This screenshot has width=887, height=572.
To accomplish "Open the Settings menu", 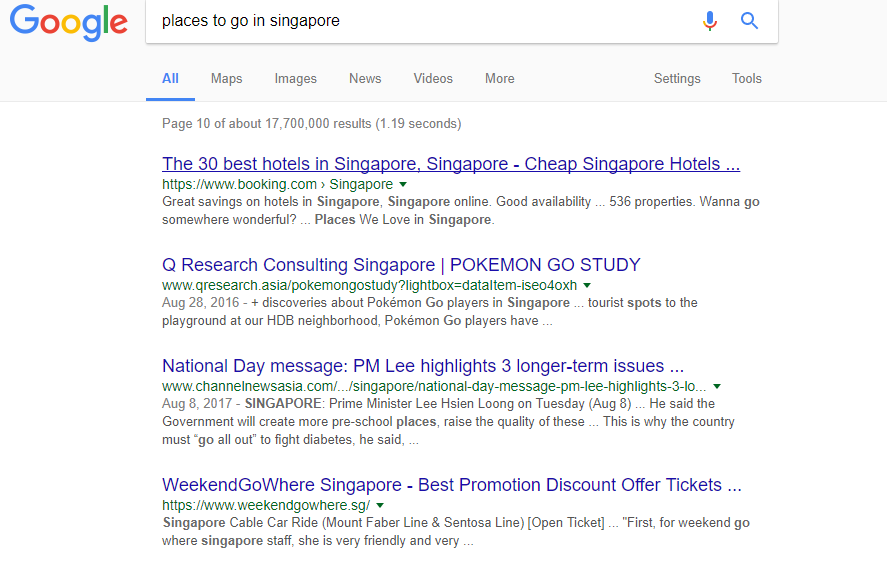I will click(677, 79).
